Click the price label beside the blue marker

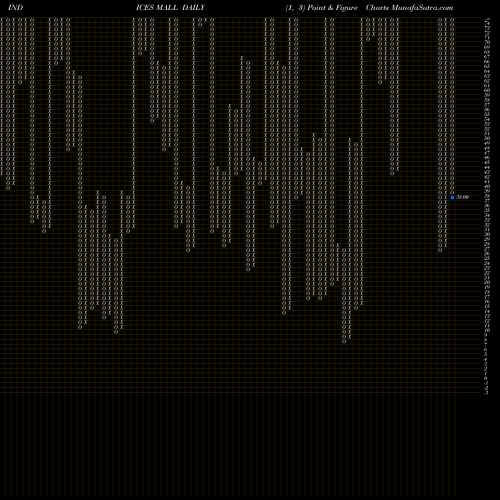tap(462, 197)
